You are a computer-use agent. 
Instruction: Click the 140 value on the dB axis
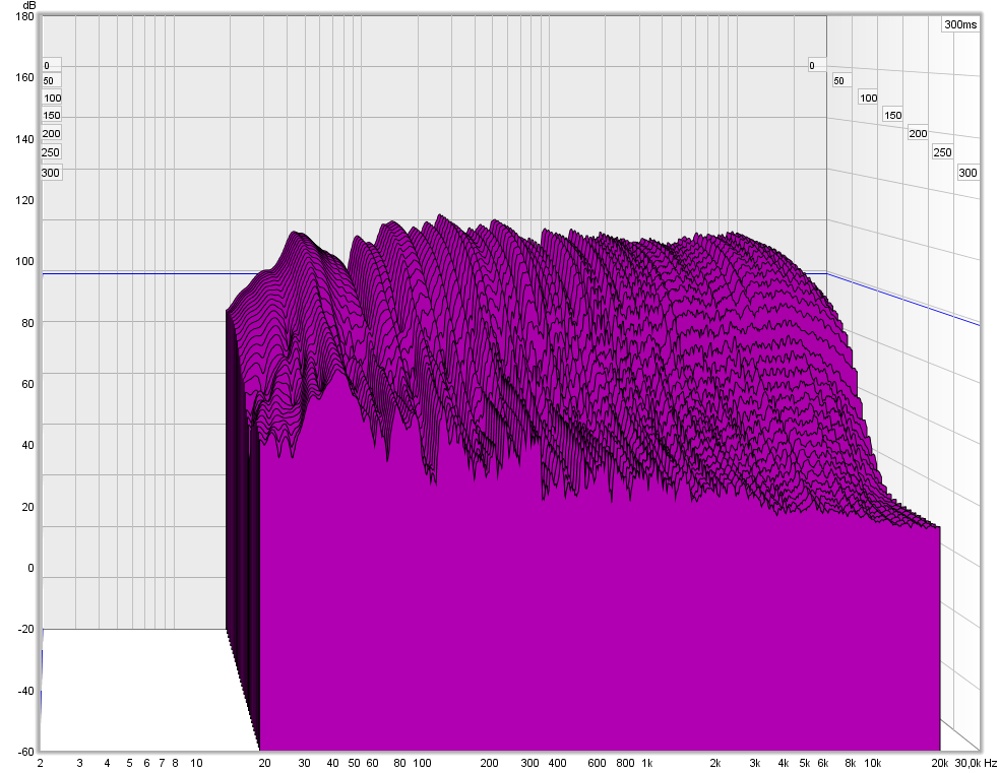[x=25, y=139]
